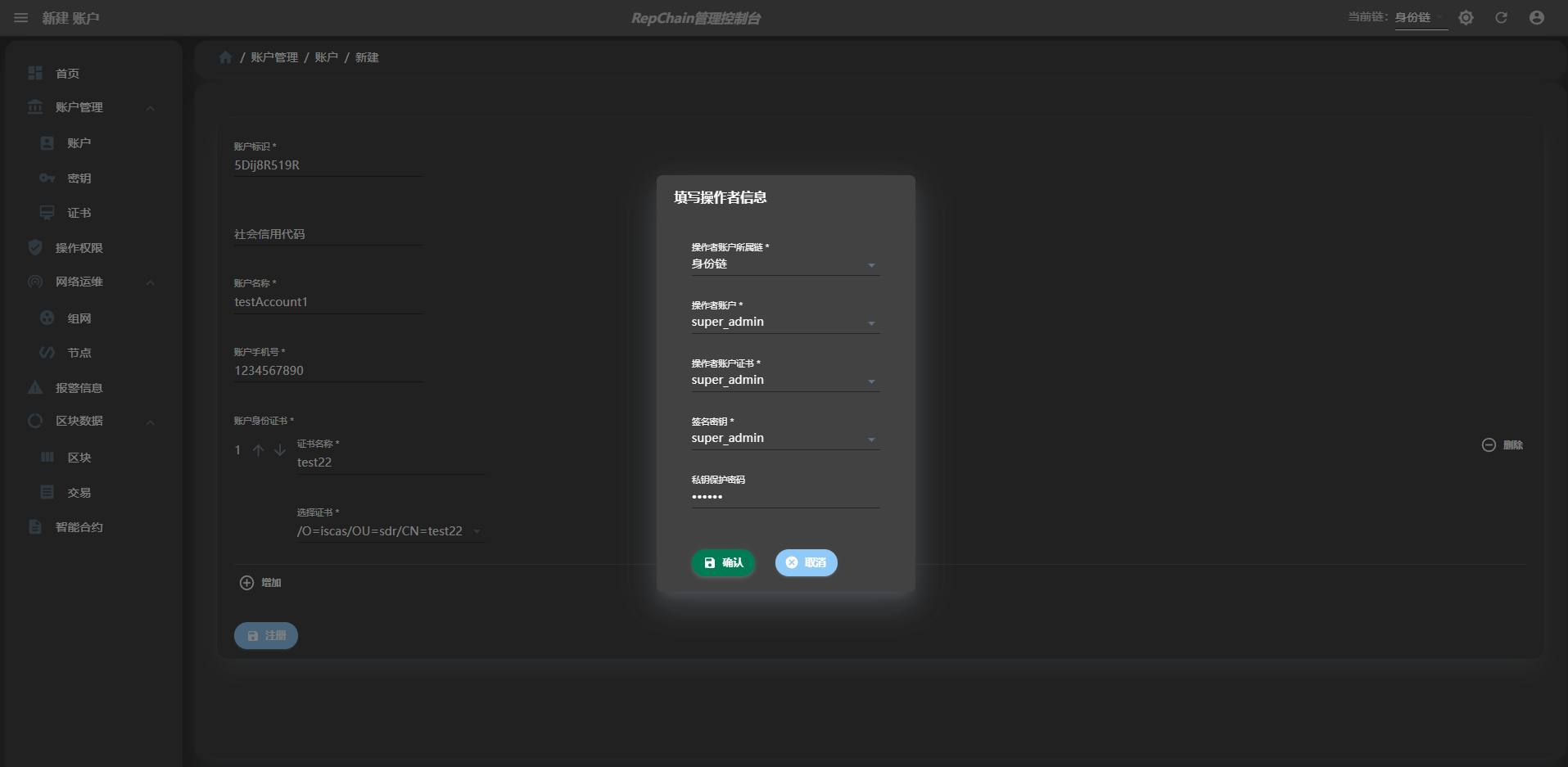Click the 注册 register button

click(x=266, y=635)
